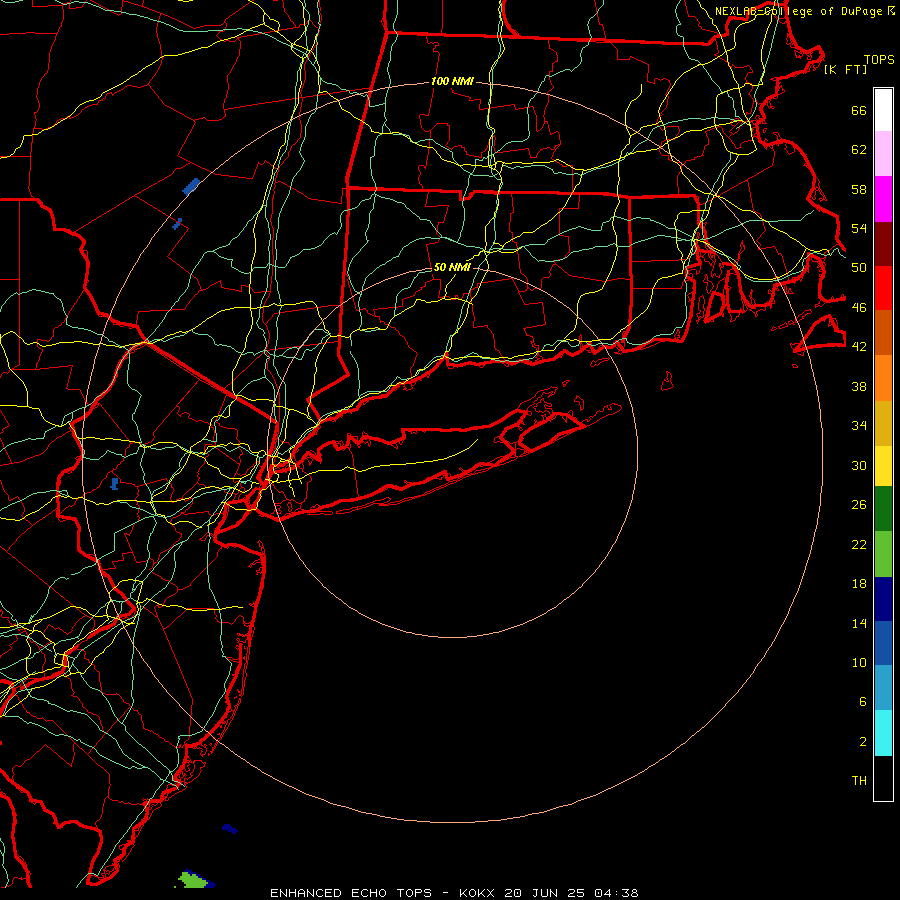Click the burnt orange legend swatch

click(x=883, y=332)
